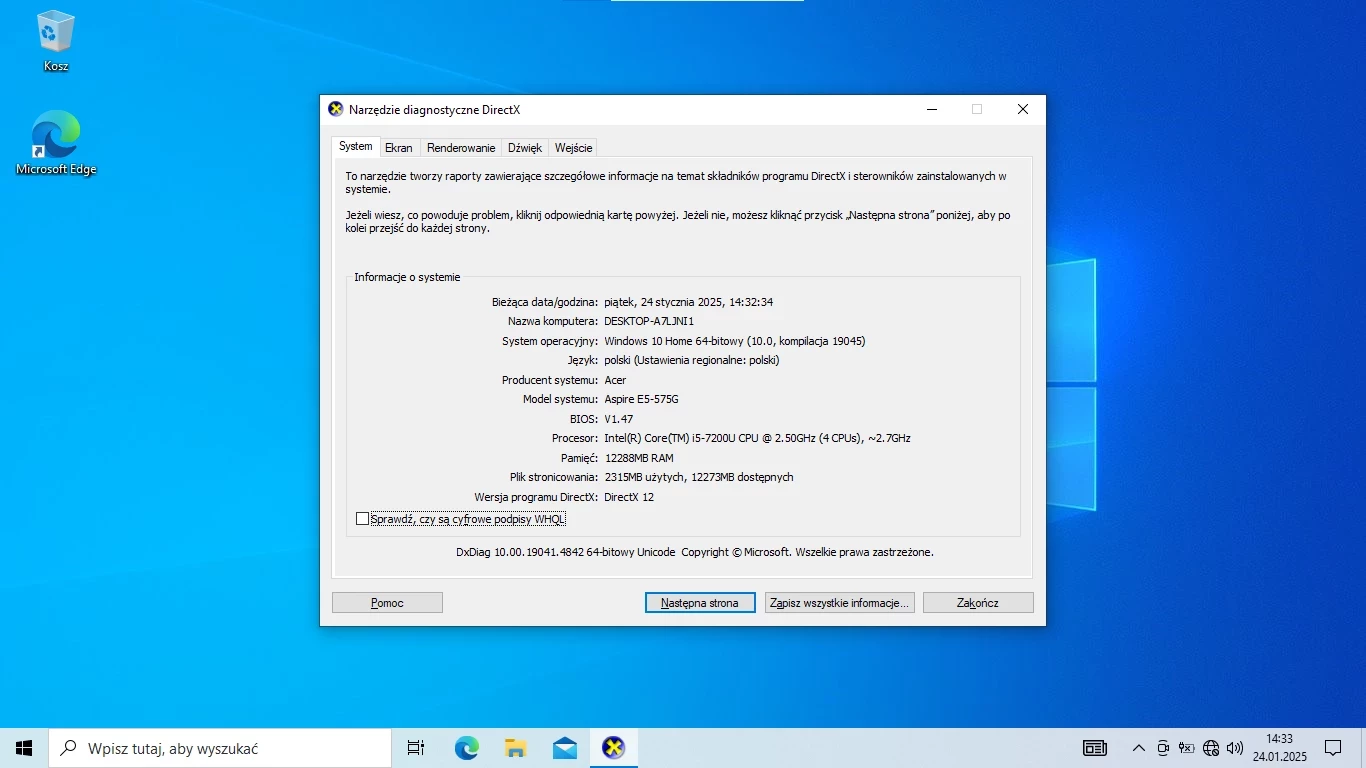Open the notification center icon
1366x768 pixels.
pyautogui.click(x=1333, y=748)
